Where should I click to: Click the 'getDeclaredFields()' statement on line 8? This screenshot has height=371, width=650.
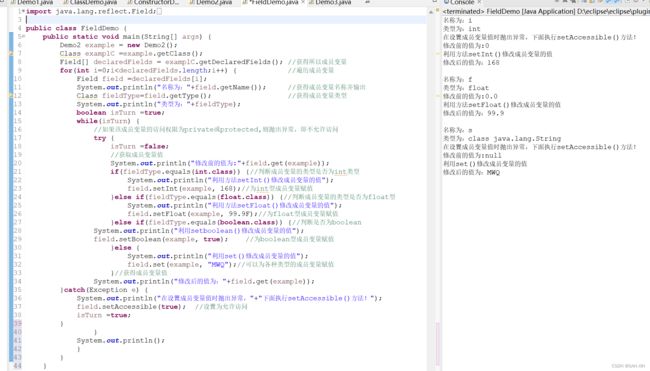(x=171, y=62)
